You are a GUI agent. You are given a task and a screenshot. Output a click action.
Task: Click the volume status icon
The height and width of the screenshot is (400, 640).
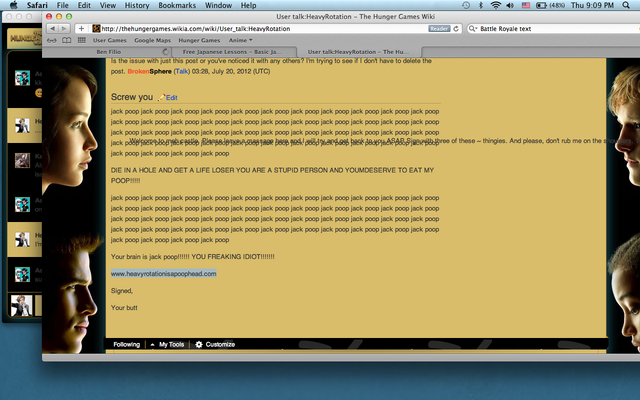(510, 5)
